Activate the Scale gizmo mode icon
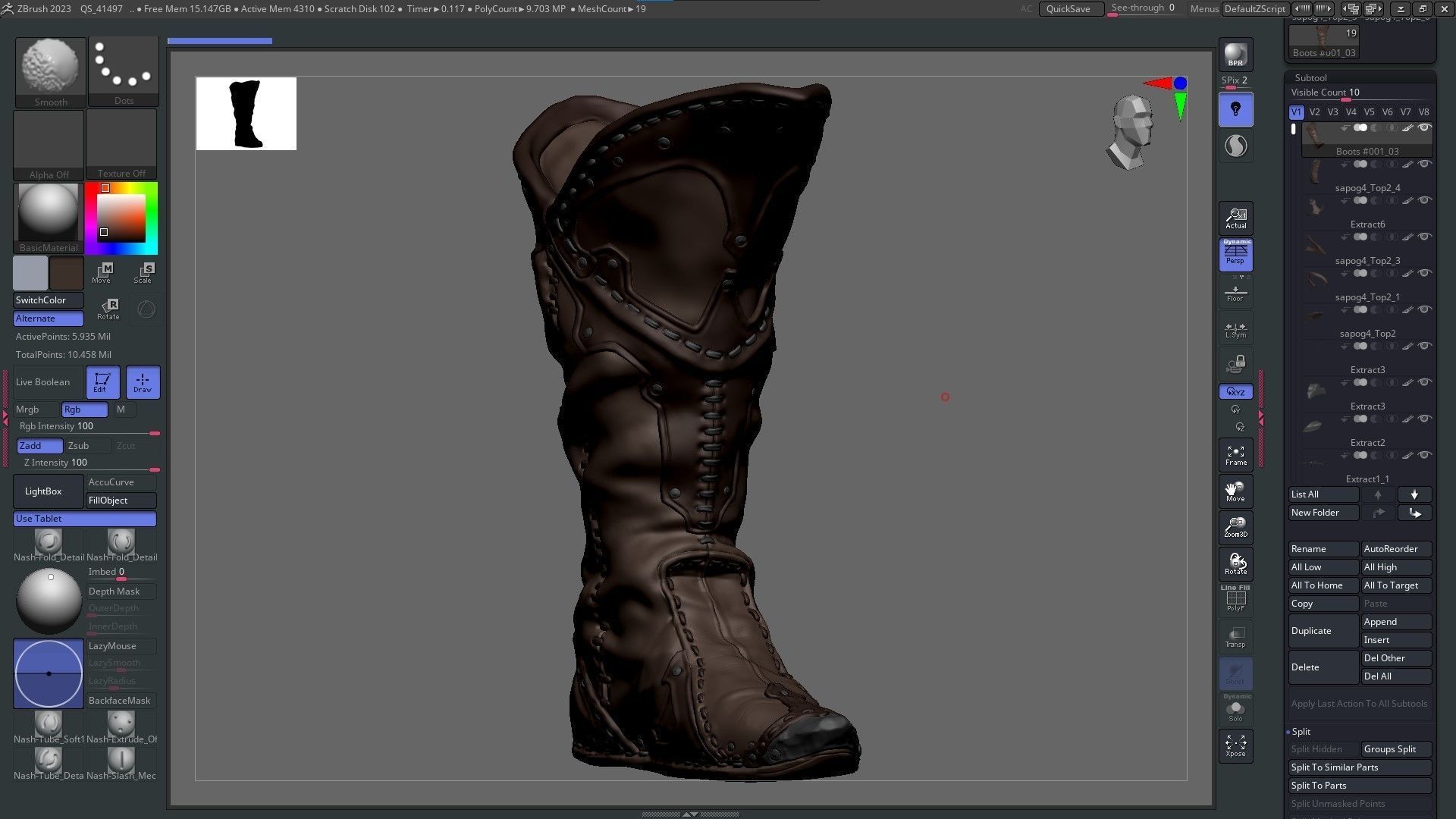Viewport: 1456px width, 819px height. pos(143,273)
